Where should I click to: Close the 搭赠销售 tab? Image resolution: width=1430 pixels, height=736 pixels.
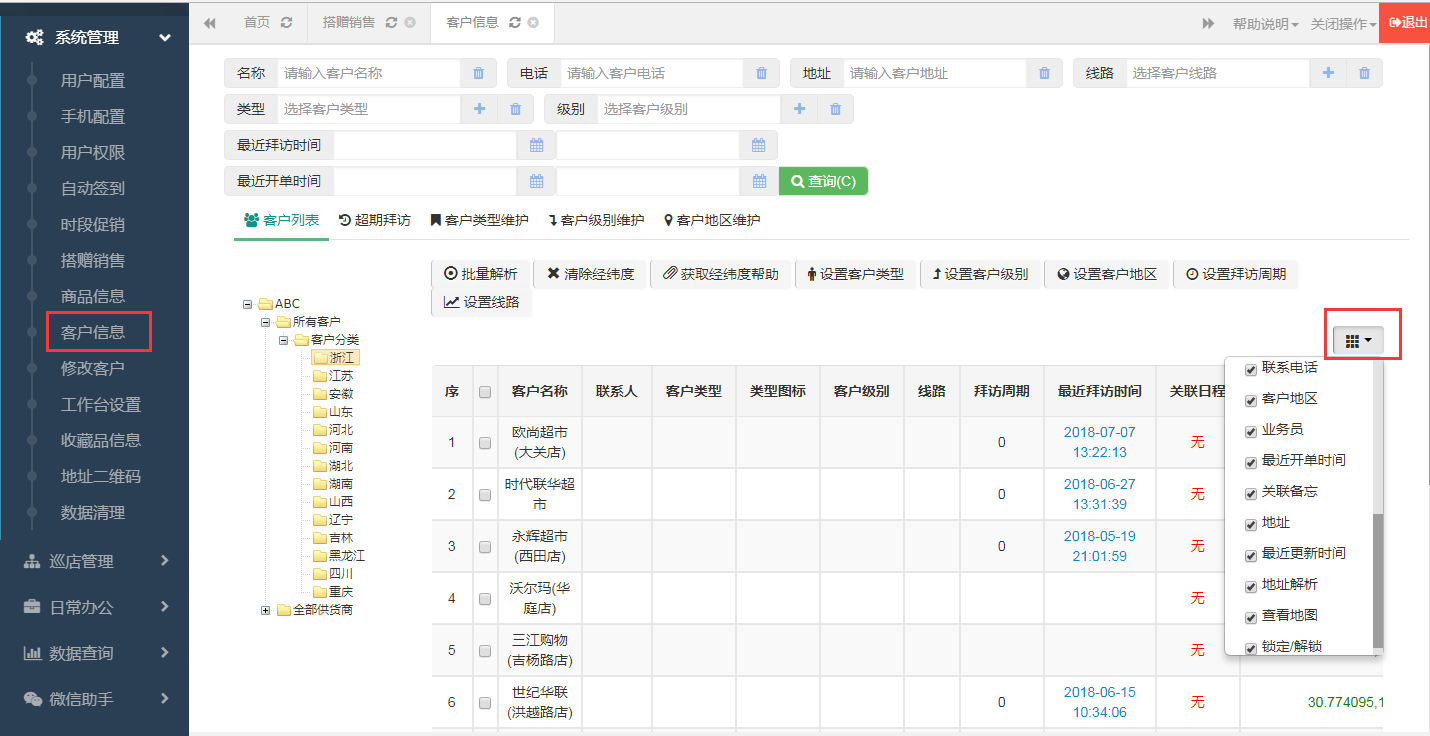(410, 23)
